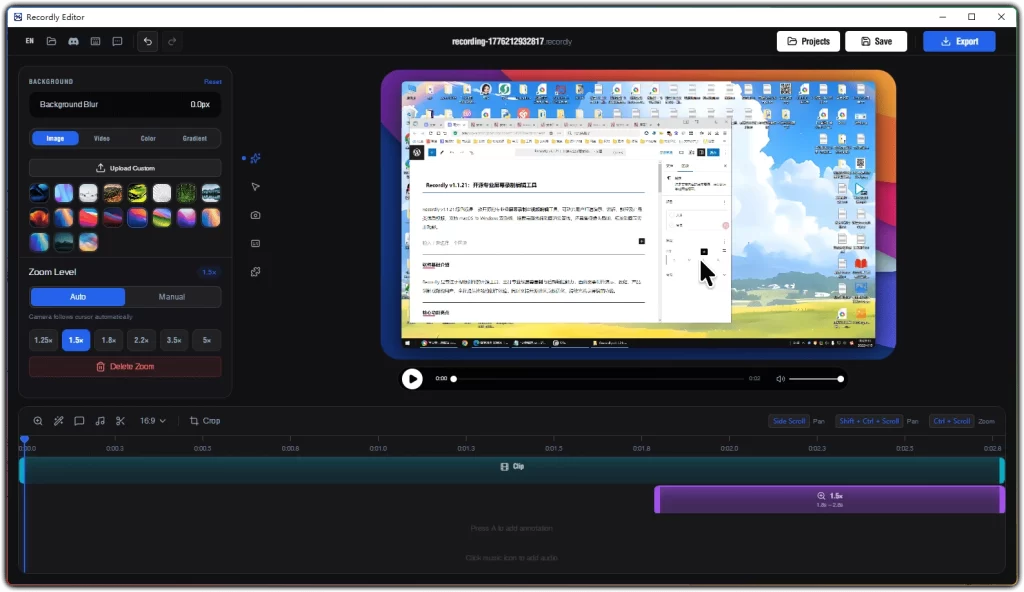The width and height of the screenshot is (1024, 592).
Task: Click the undo arrow icon
Action: point(148,41)
